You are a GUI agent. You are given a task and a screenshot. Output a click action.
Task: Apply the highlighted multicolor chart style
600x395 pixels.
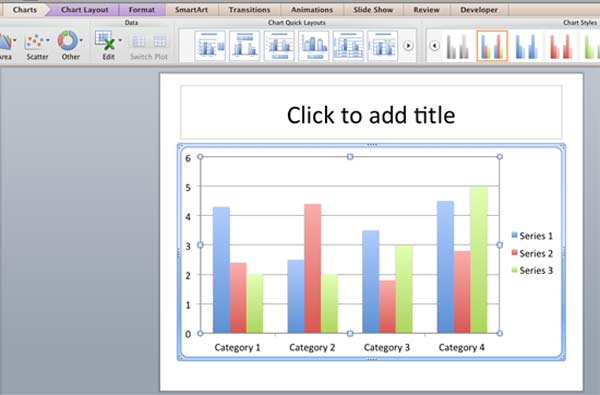coord(492,46)
